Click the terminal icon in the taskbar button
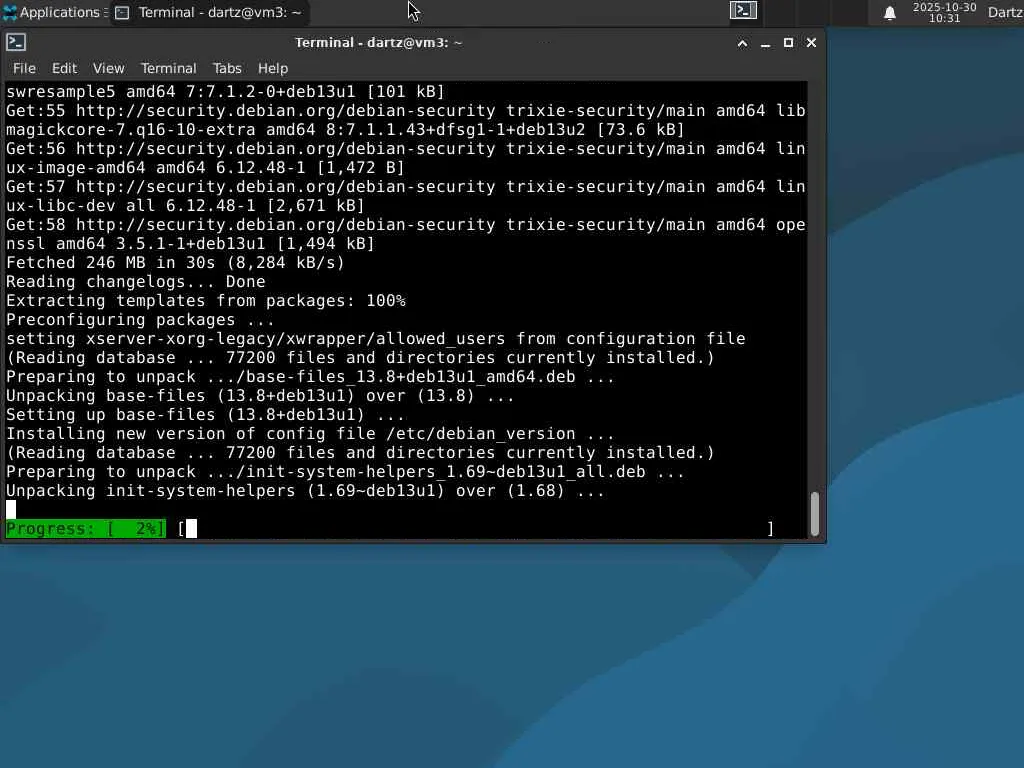 (x=122, y=12)
